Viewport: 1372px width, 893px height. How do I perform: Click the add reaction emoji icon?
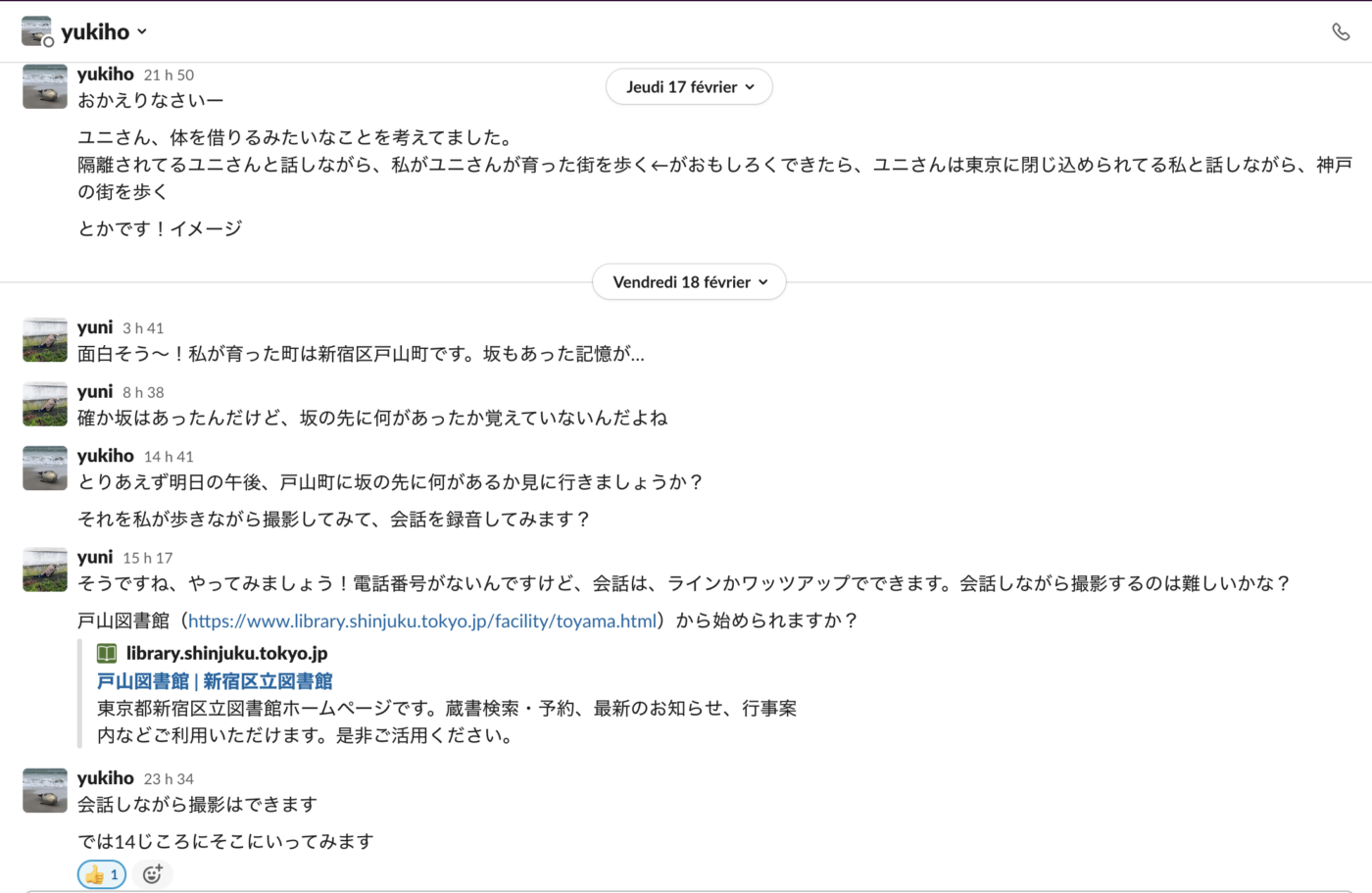click(152, 874)
